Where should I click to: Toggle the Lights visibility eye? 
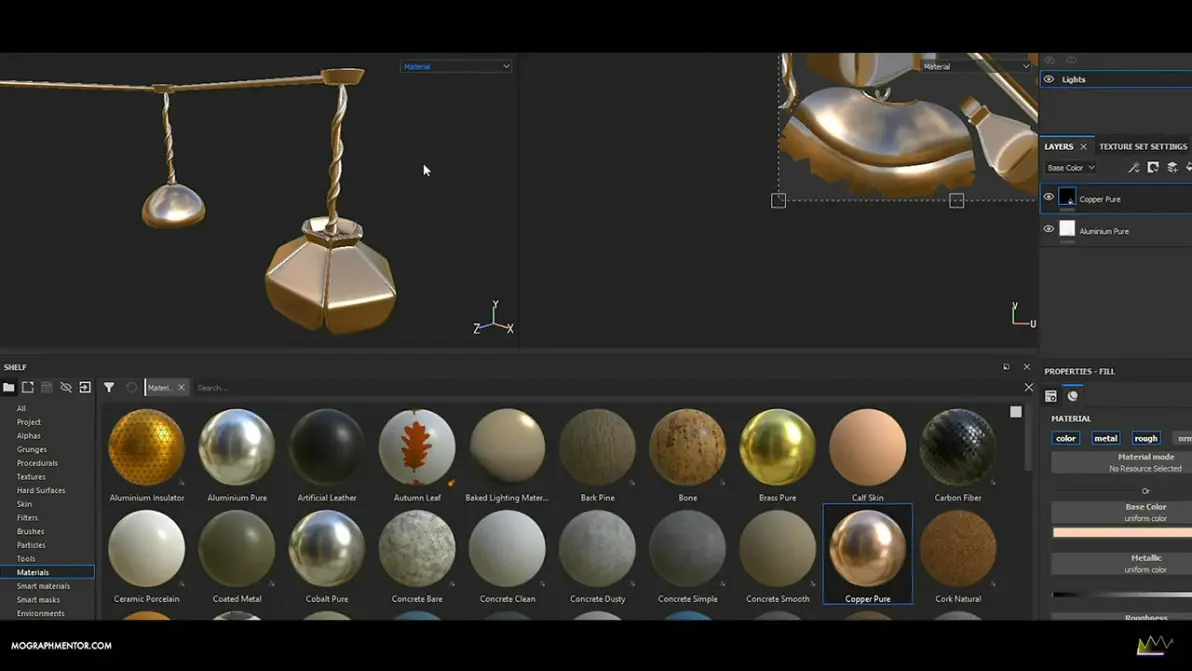coord(1048,79)
